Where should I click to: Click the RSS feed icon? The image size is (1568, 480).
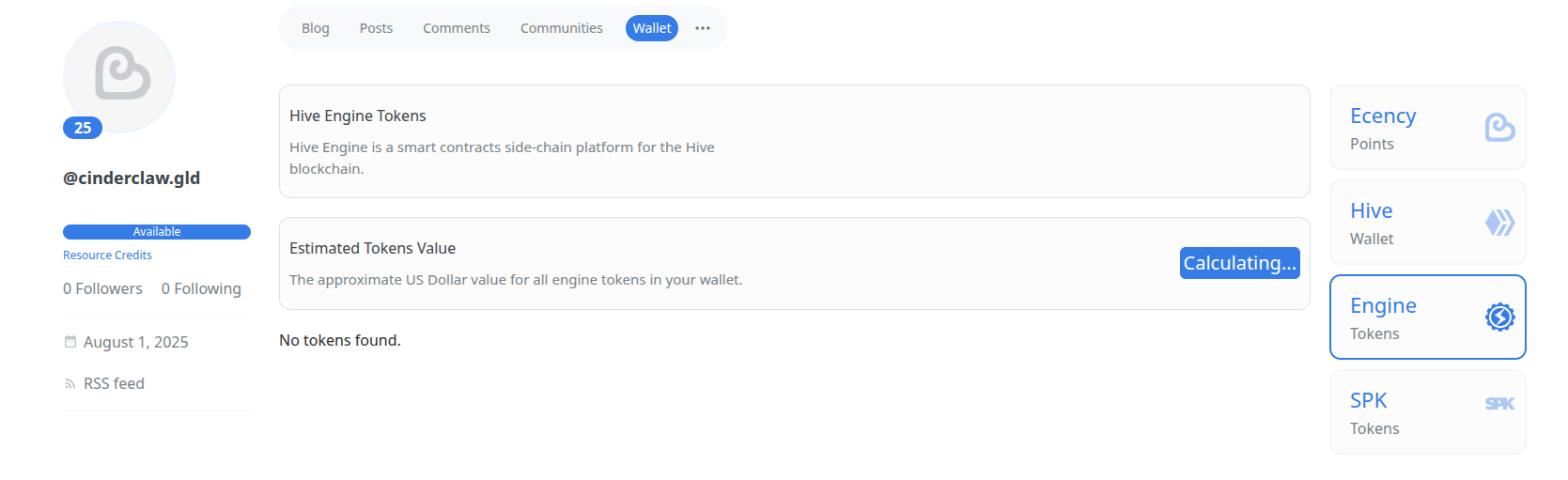point(70,384)
